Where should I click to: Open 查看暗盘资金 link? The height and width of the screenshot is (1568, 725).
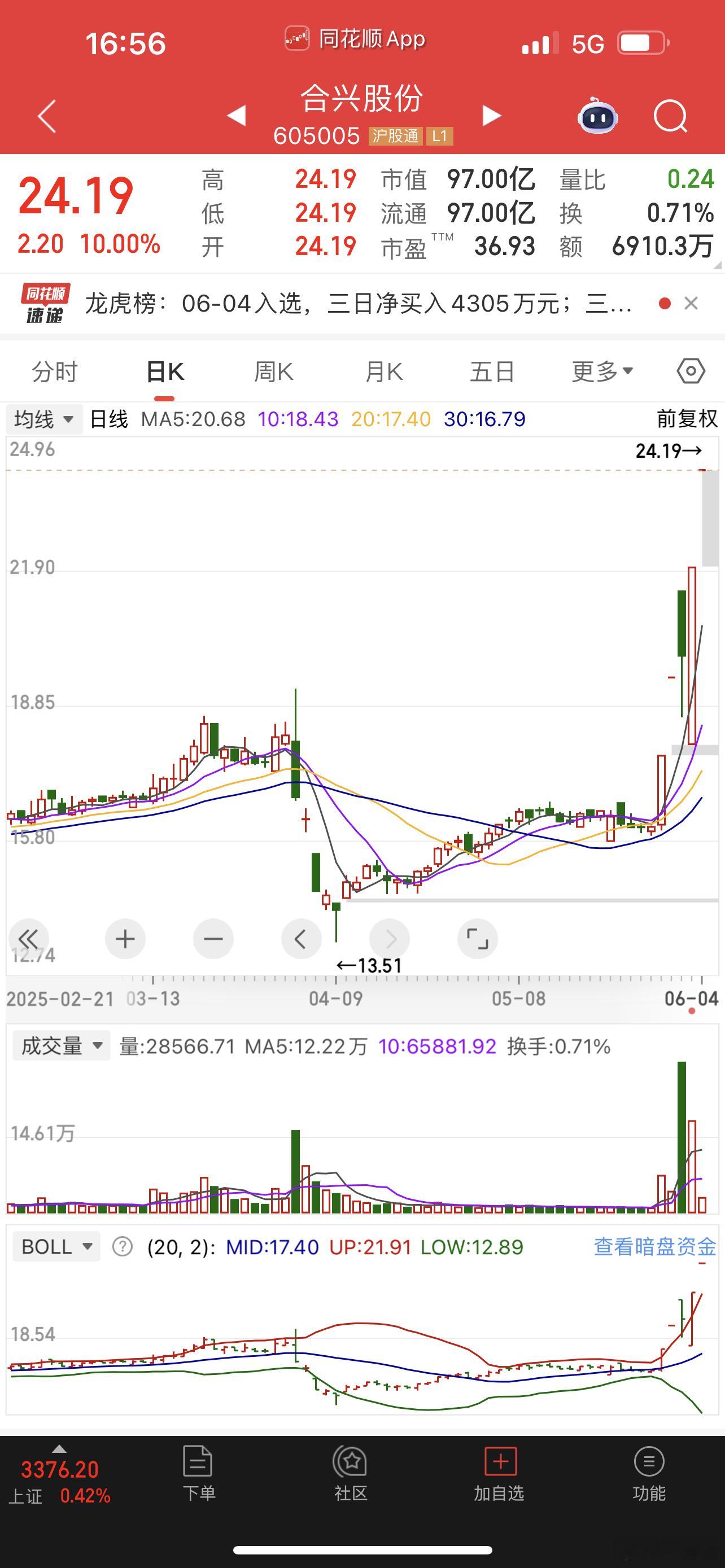tap(655, 1247)
